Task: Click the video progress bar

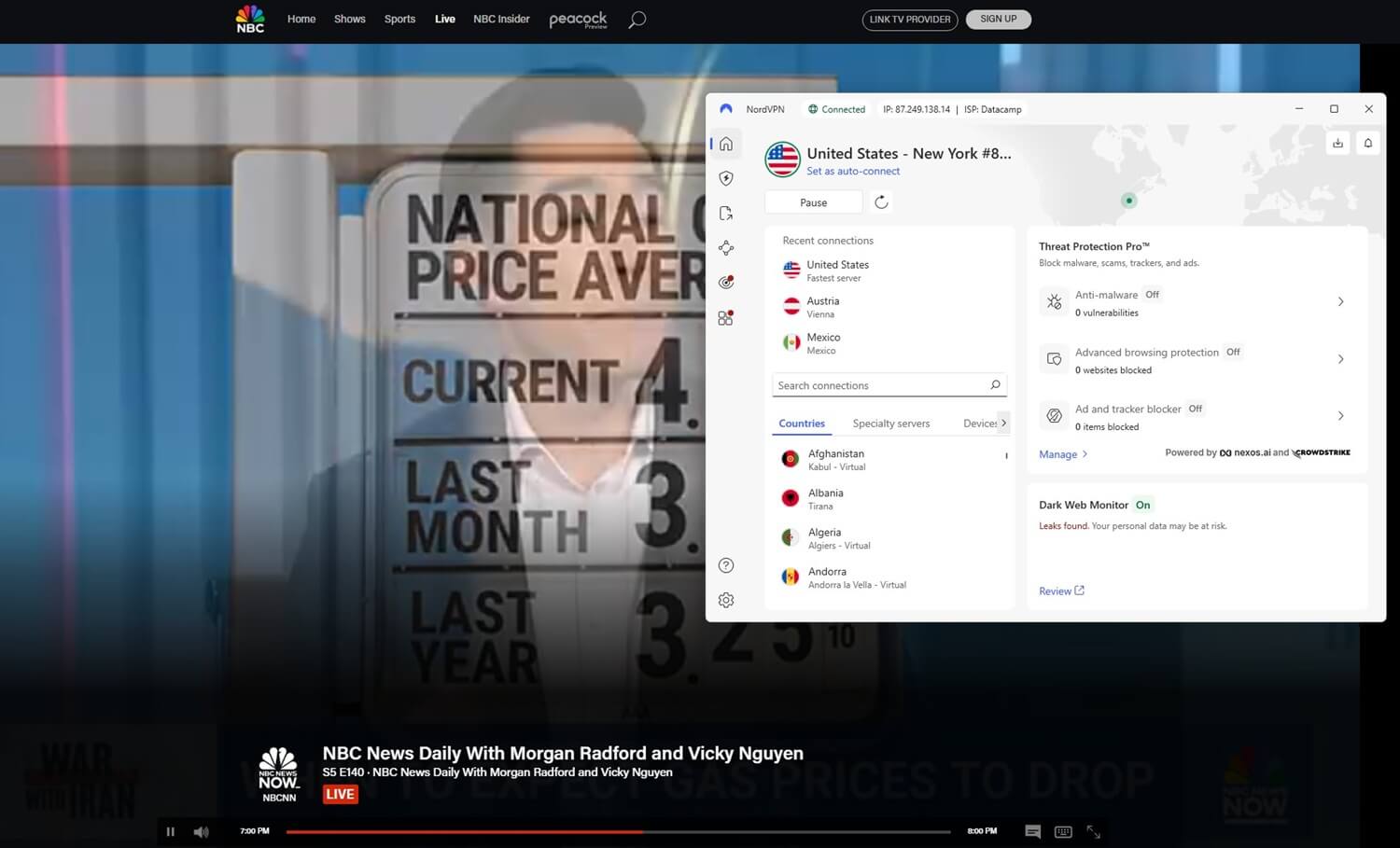Action: [616, 831]
